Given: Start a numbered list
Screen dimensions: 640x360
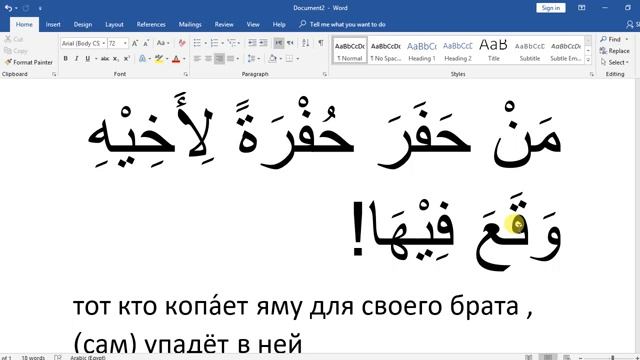Looking at the screenshot, I should [x=214, y=43].
